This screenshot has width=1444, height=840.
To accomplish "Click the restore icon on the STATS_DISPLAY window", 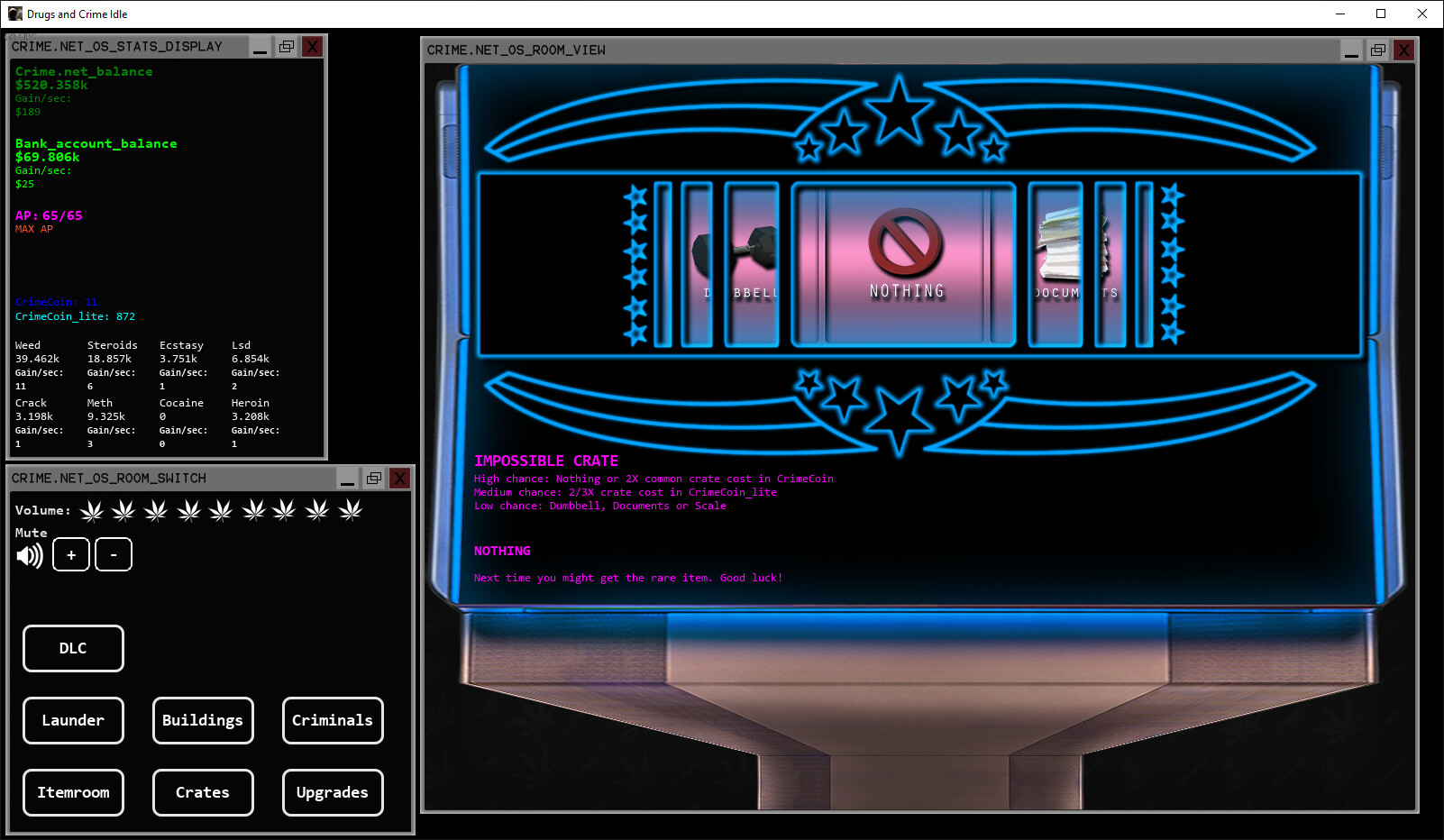I will tap(286, 46).
